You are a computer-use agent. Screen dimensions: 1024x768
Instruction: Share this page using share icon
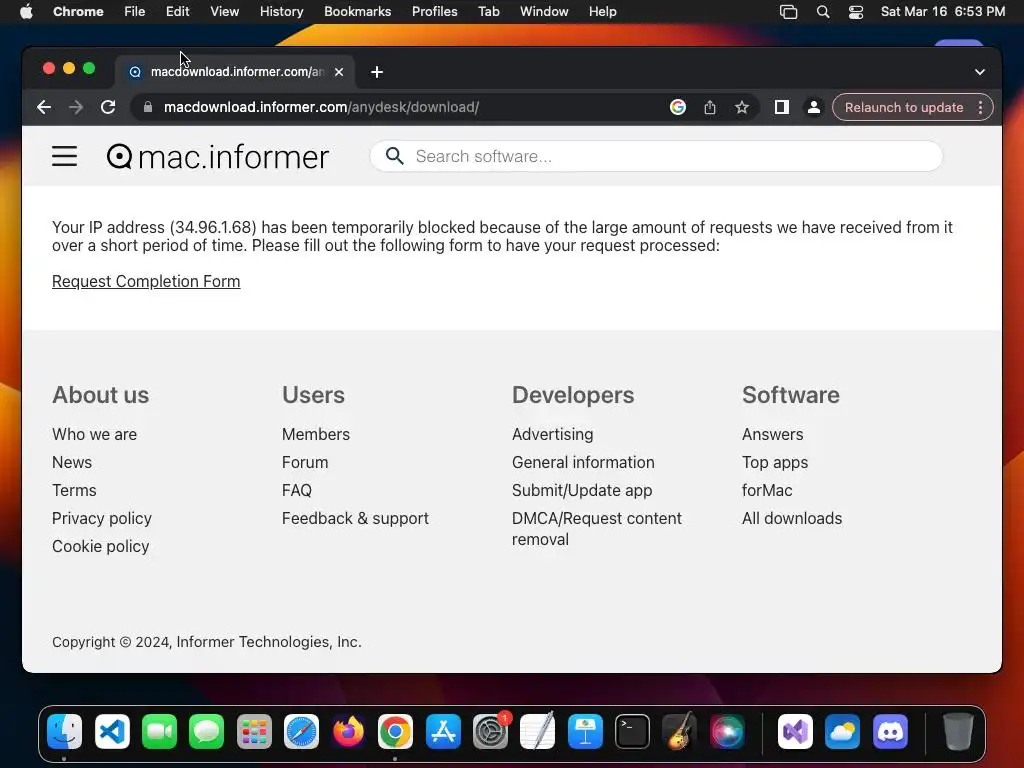710,107
